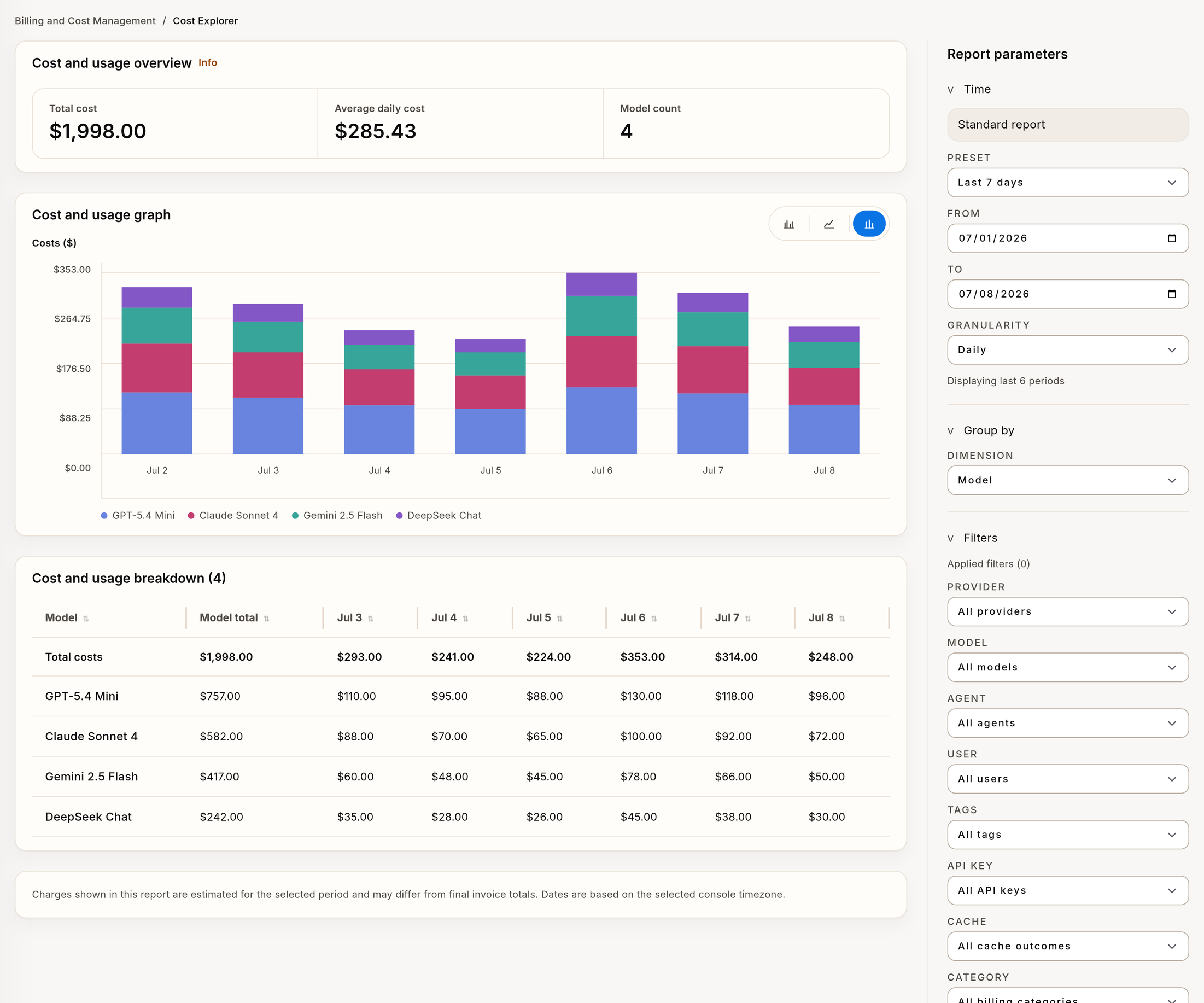1204x1003 pixels.
Task: Collapse the Time section
Action: pos(969,90)
